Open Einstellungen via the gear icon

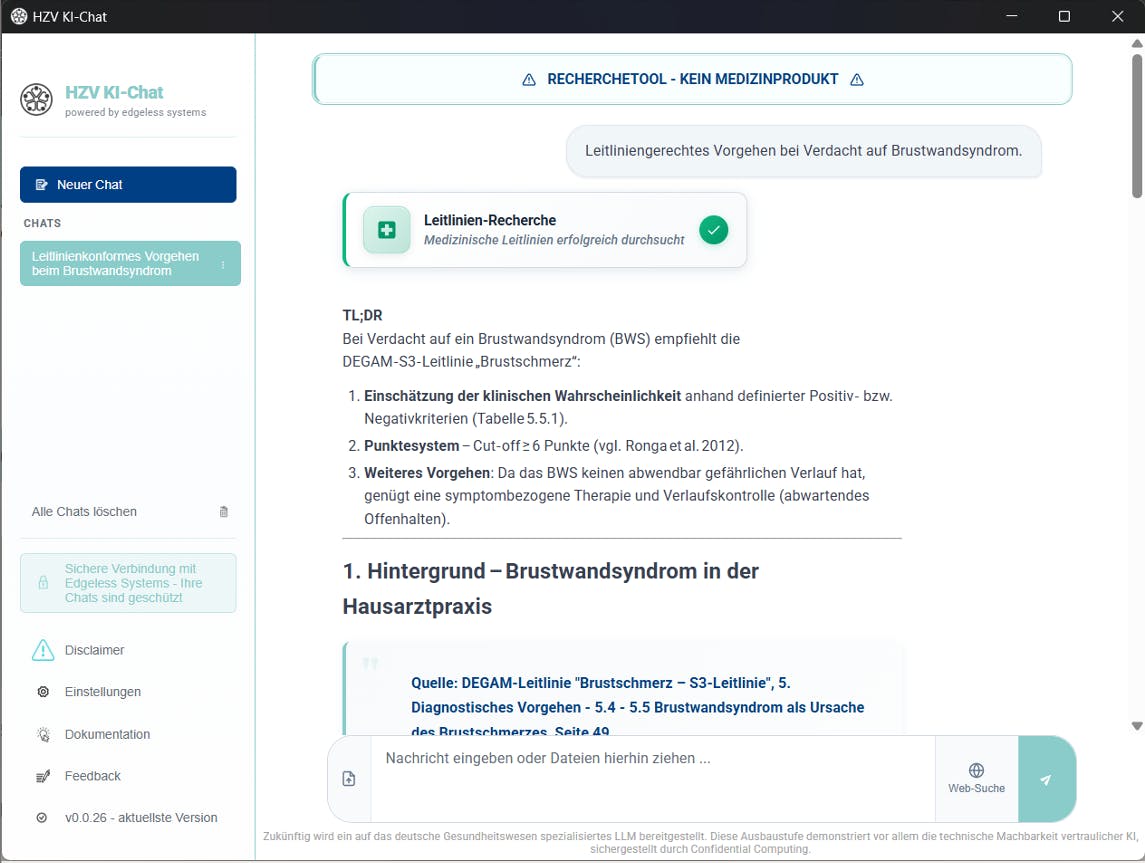point(43,691)
